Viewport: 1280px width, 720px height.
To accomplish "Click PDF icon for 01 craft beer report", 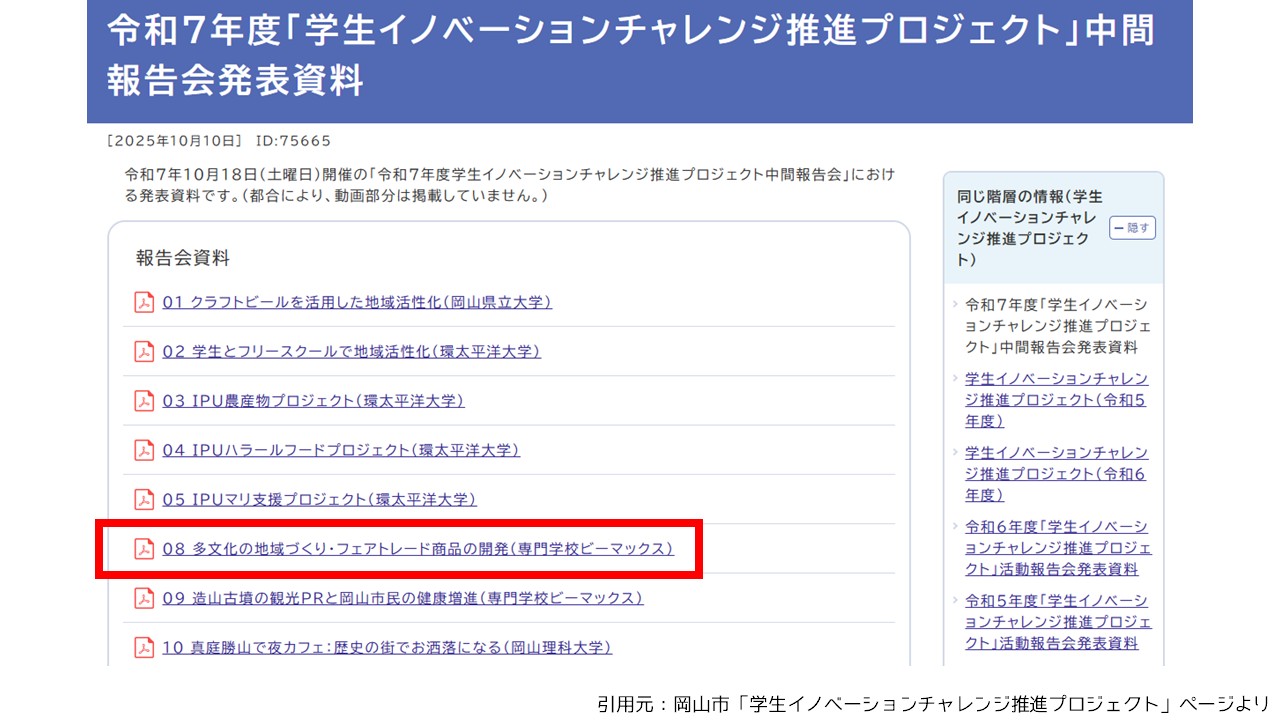I will 144,302.
